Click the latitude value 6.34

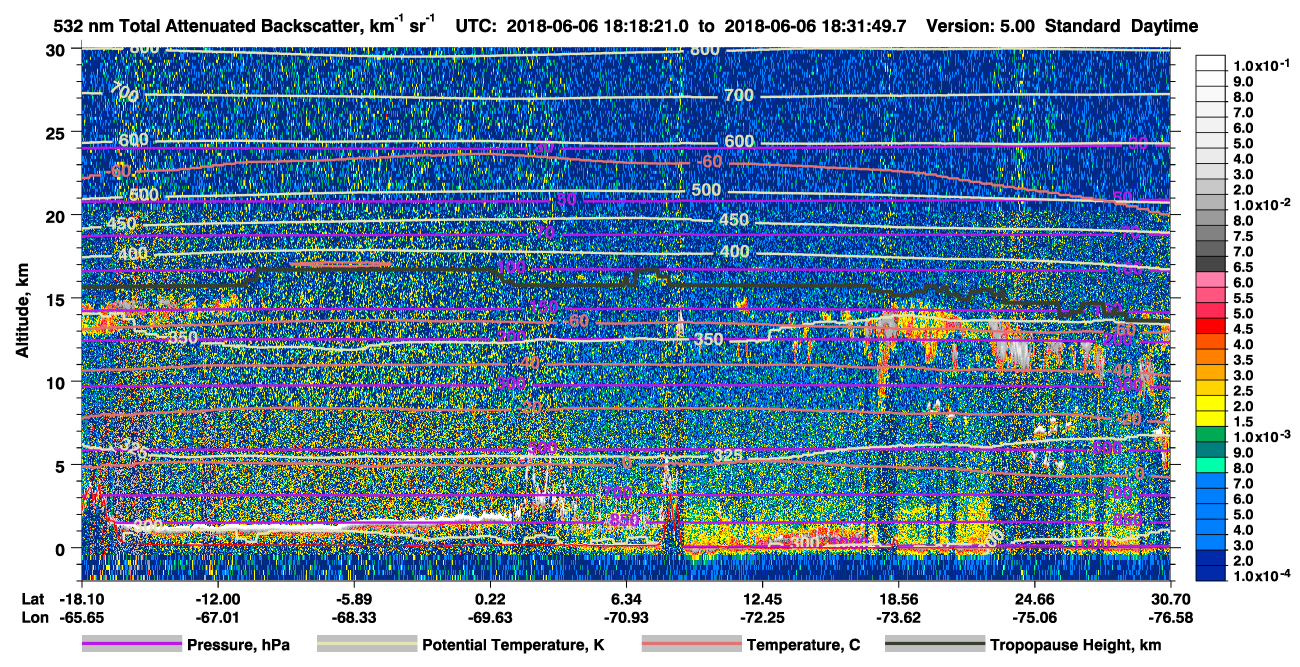click(626, 598)
